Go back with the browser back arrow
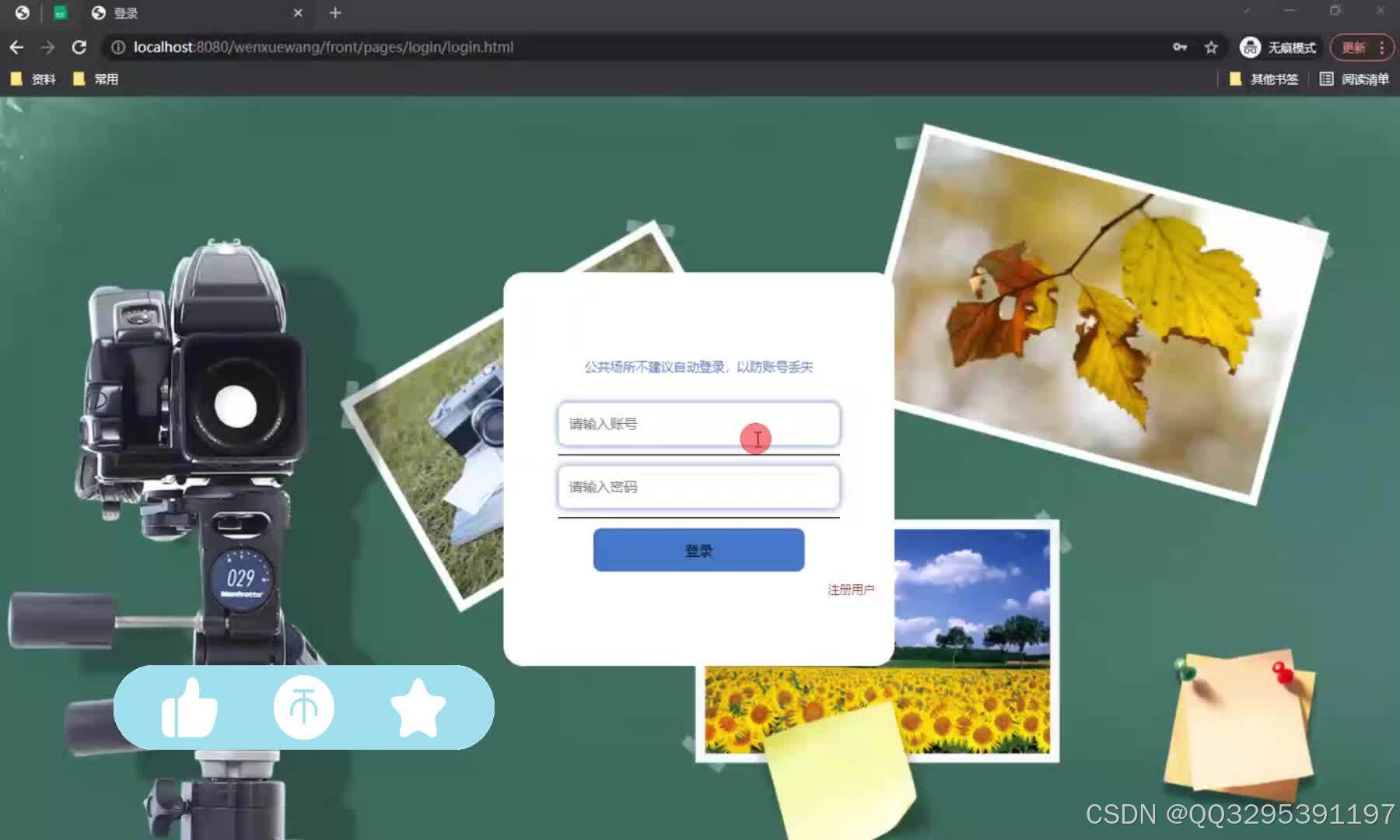This screenshot has height=840, width=1400. tap(16, 47)
